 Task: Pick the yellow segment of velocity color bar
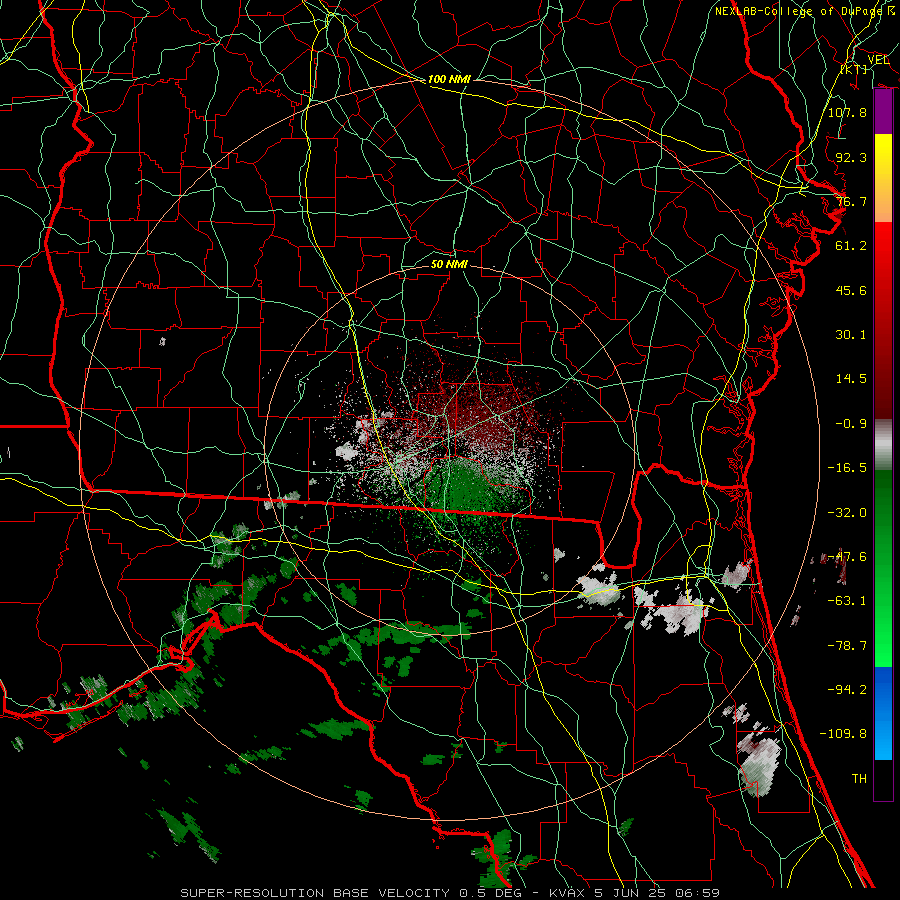pyautogui.click(x=883, y=156)
